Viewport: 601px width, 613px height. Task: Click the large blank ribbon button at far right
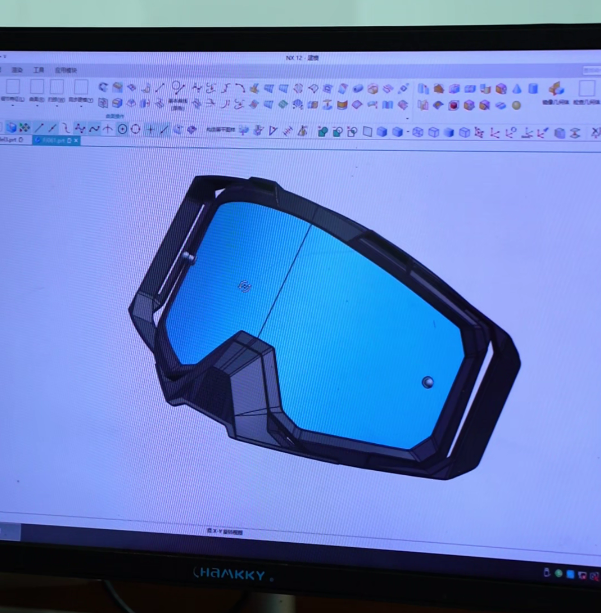(586, 89)
